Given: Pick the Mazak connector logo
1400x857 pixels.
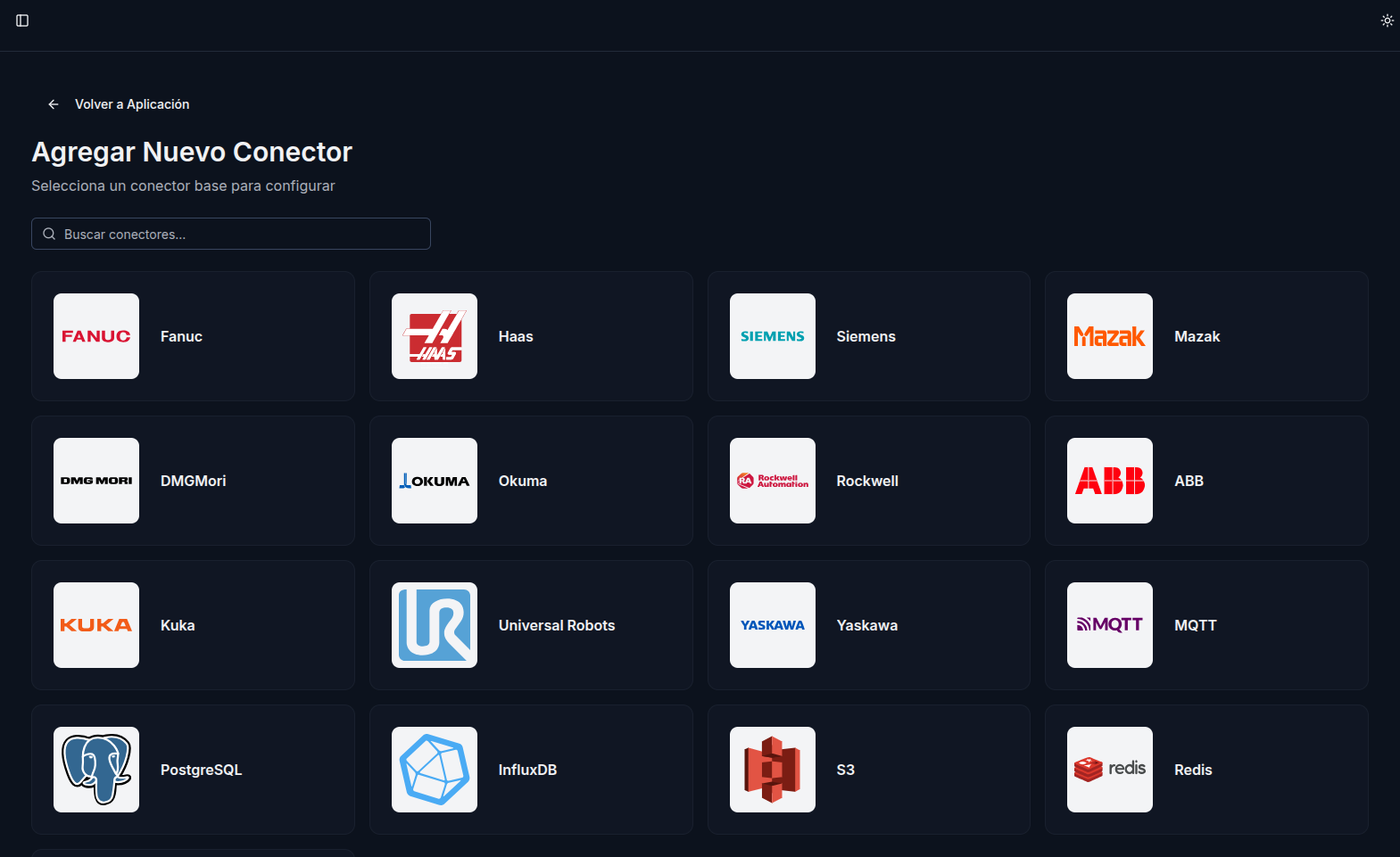Looking at the screenshot, I should [x=1109, y=336].
